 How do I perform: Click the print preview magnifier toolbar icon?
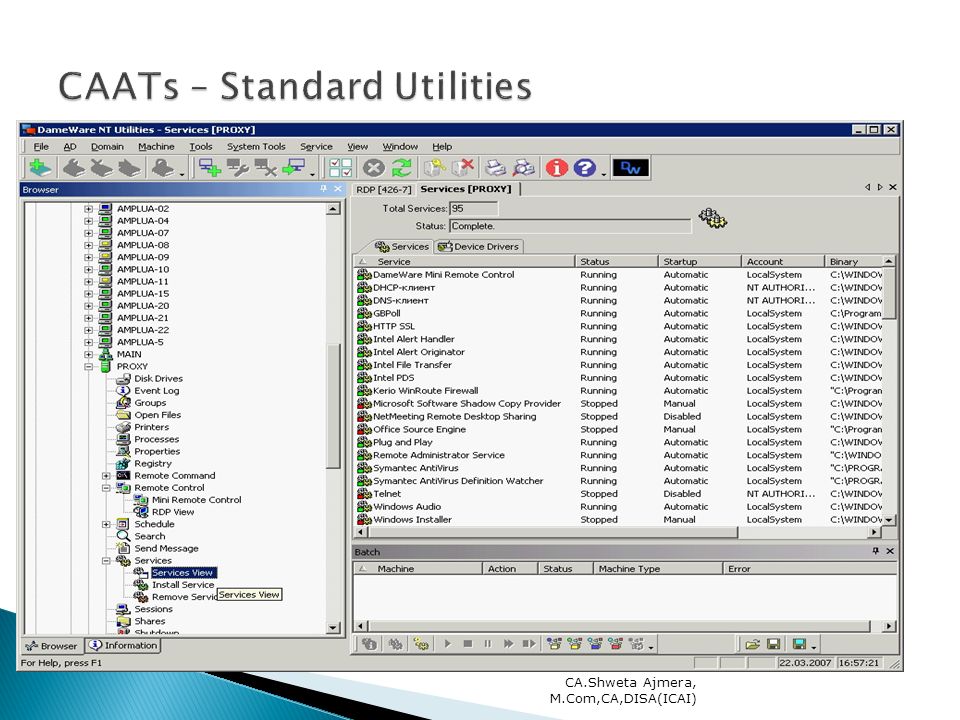coord(524,168)
